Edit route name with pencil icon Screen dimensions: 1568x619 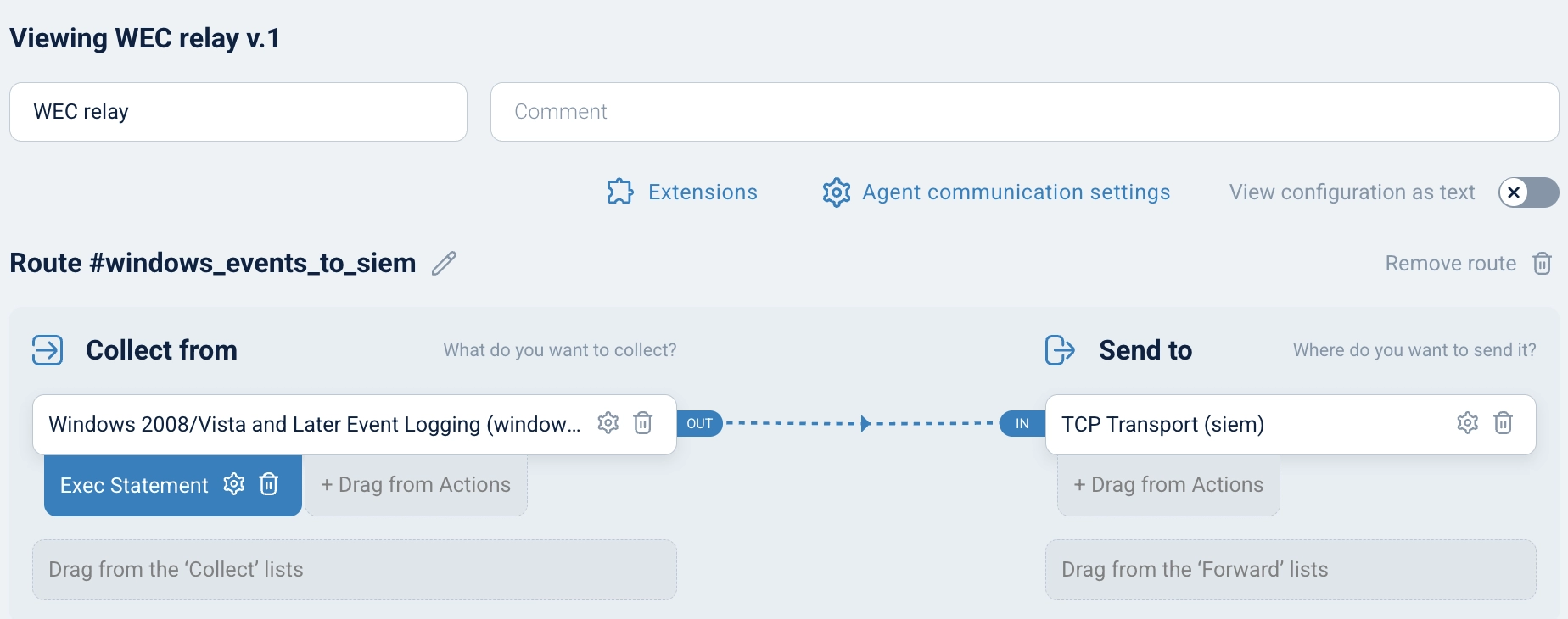click(x=444, y=264)
